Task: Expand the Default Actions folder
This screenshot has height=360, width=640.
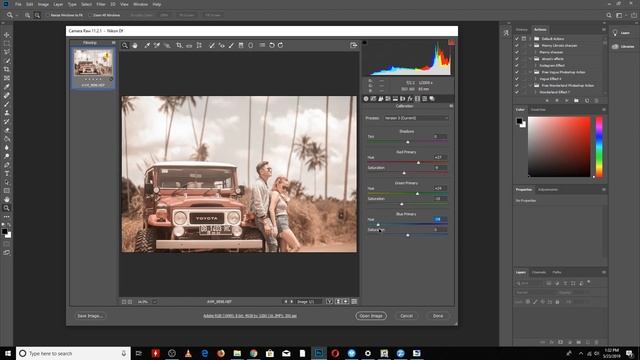Action: click(531, 39)
